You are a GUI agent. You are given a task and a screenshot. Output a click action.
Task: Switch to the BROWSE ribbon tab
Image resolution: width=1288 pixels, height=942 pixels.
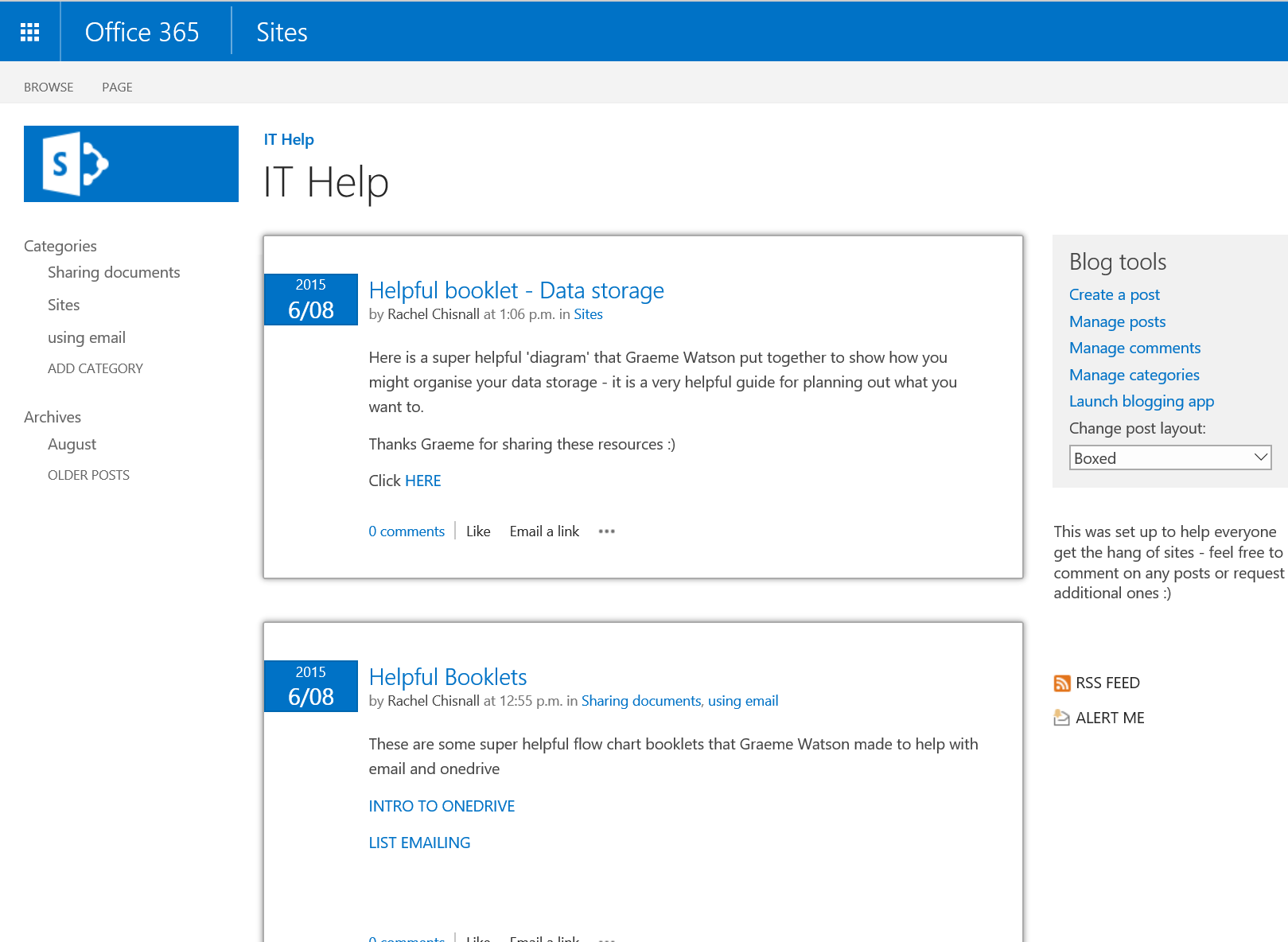49,88
